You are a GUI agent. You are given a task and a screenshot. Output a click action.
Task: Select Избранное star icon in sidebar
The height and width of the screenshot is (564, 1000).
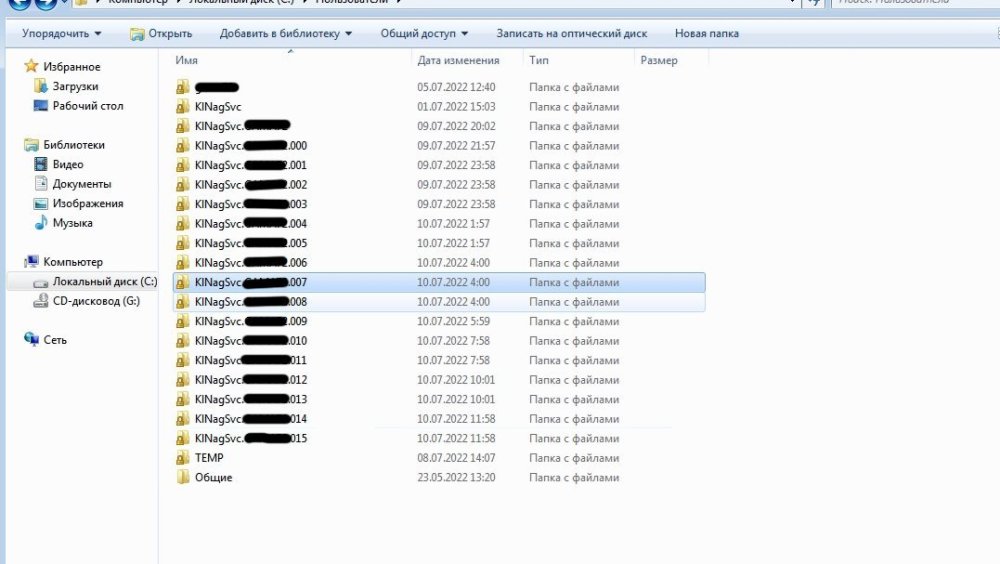coord(31,66)
